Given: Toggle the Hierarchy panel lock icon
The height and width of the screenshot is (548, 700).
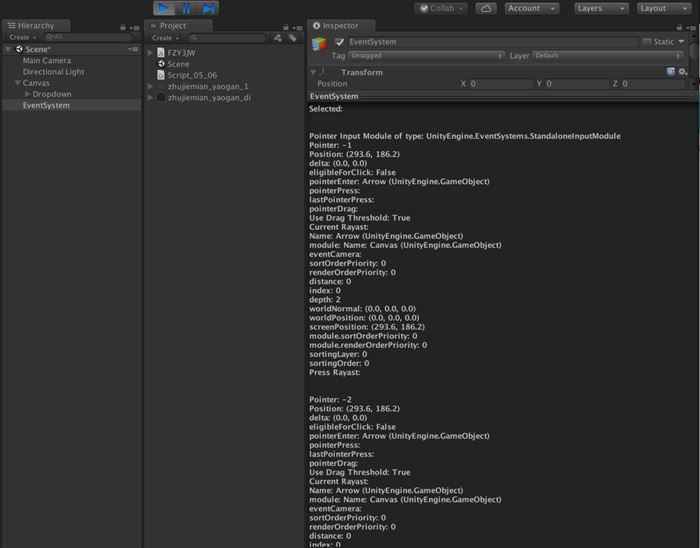Looking at the screenshot, I should [124, 25].
